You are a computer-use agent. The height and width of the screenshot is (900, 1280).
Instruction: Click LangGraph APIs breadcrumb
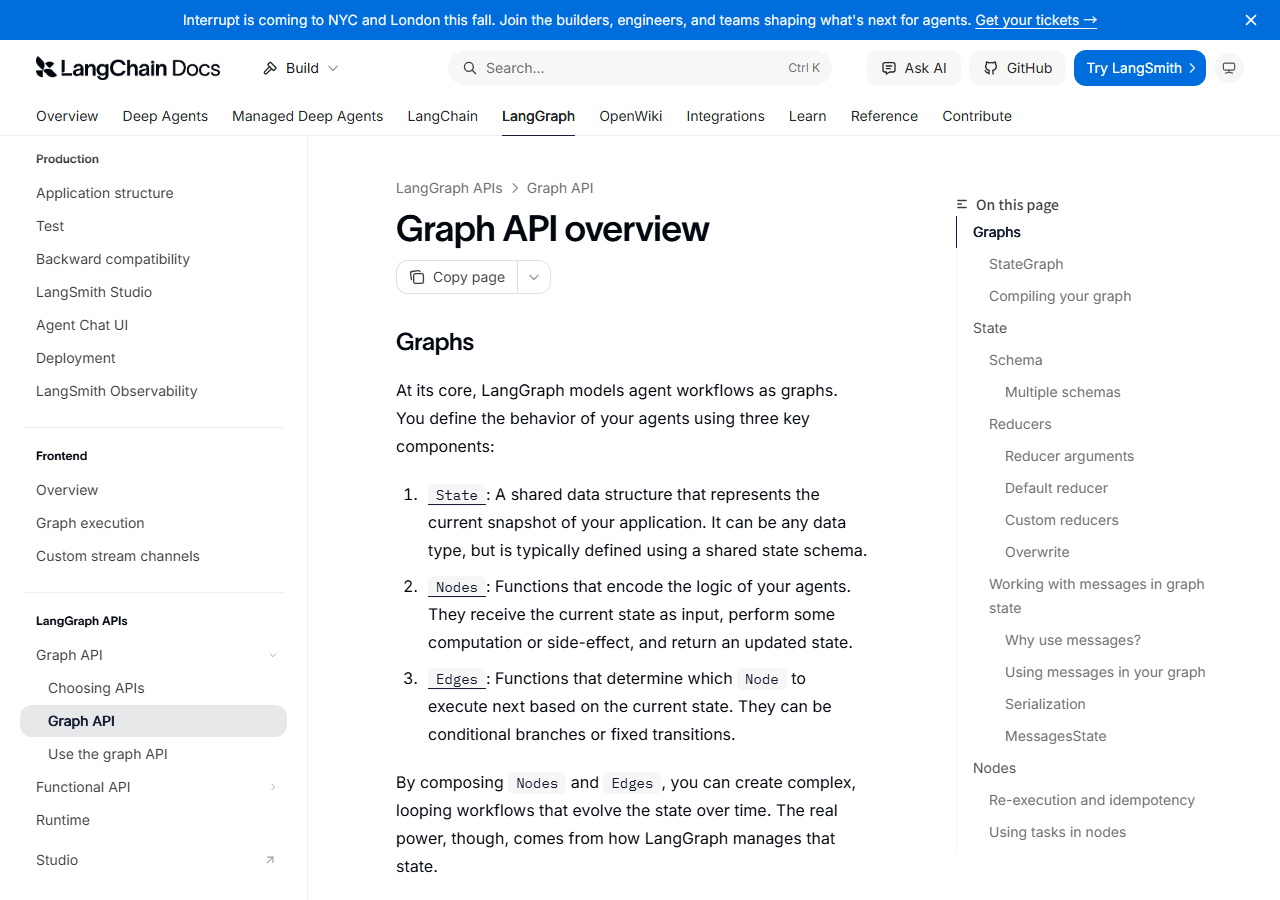[449, 188]
